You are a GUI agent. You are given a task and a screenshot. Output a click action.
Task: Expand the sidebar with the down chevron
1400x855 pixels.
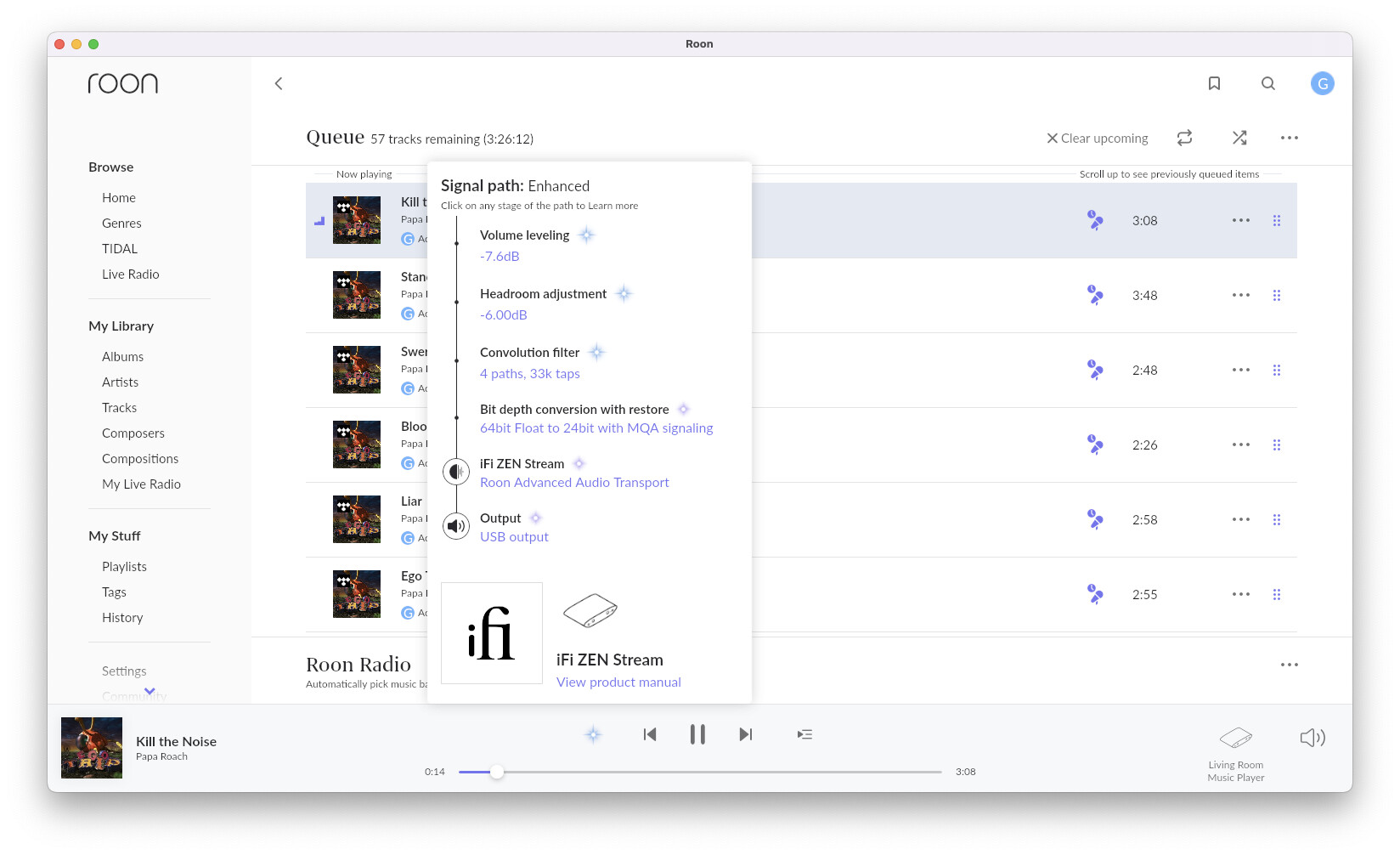150,691
